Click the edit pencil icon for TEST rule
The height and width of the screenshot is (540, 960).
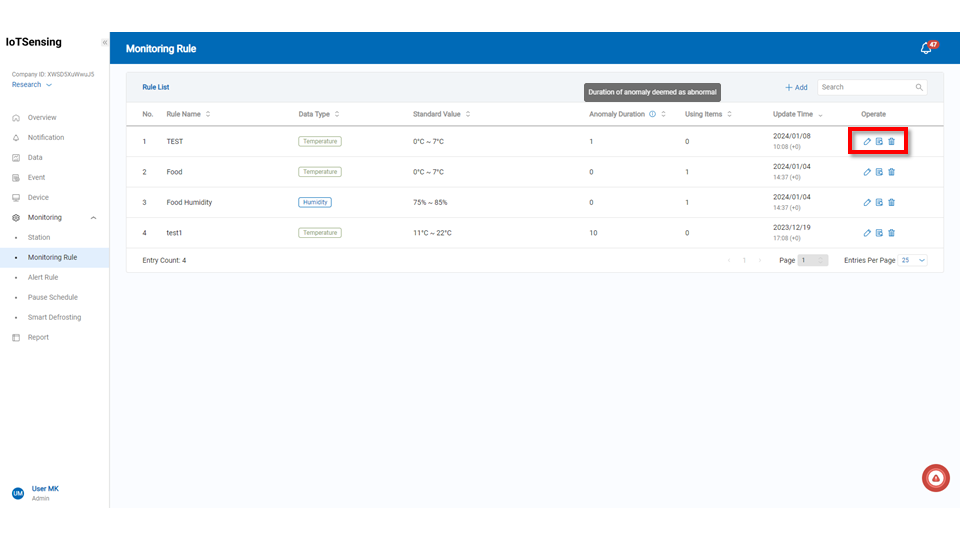pyautogui.click(x=867, y=142)
